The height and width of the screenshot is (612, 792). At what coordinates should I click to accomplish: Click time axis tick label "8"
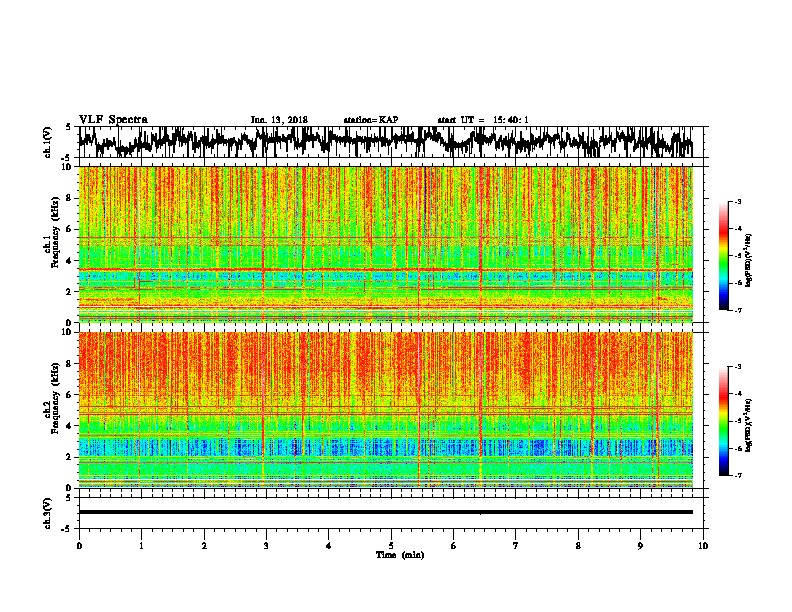tap(578, 546)
